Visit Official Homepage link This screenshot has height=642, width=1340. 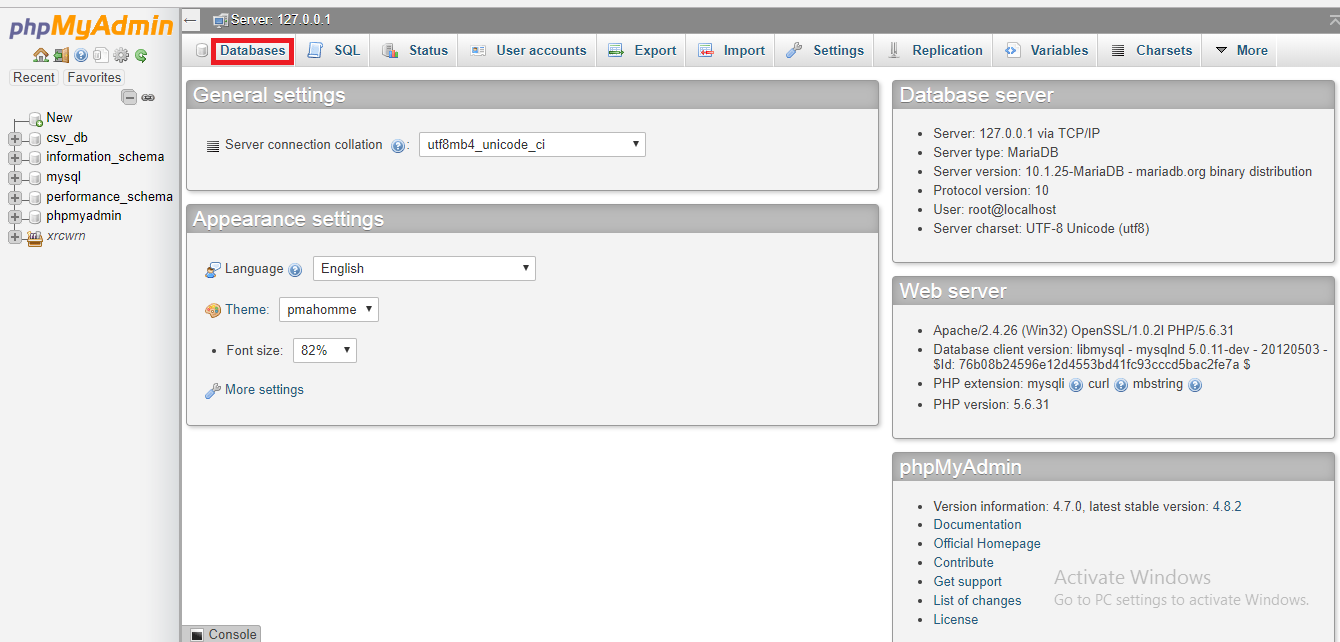click(987, 544)
